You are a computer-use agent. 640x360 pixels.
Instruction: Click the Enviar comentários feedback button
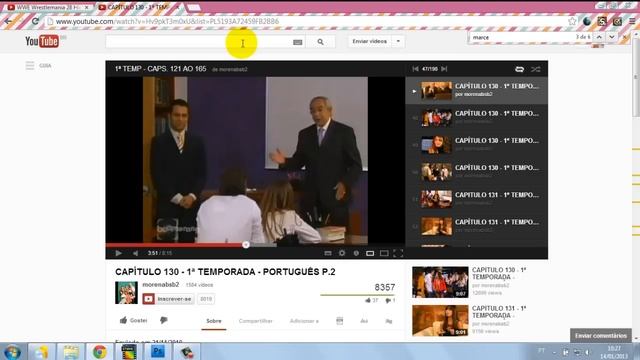601,336
